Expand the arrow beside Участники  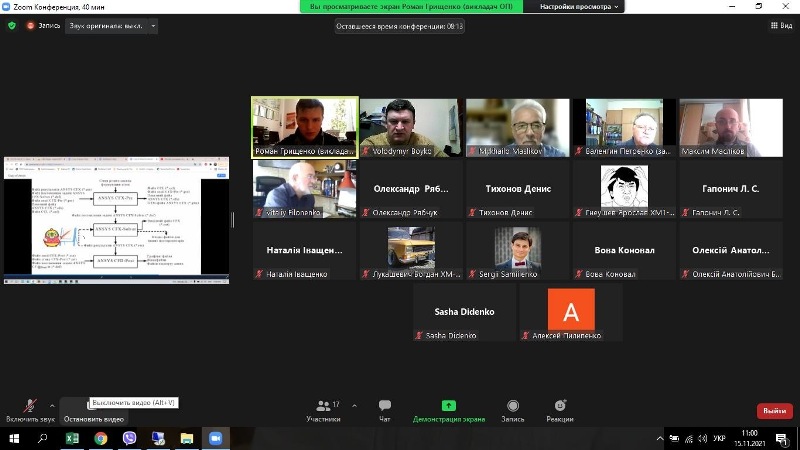(354, 406)
